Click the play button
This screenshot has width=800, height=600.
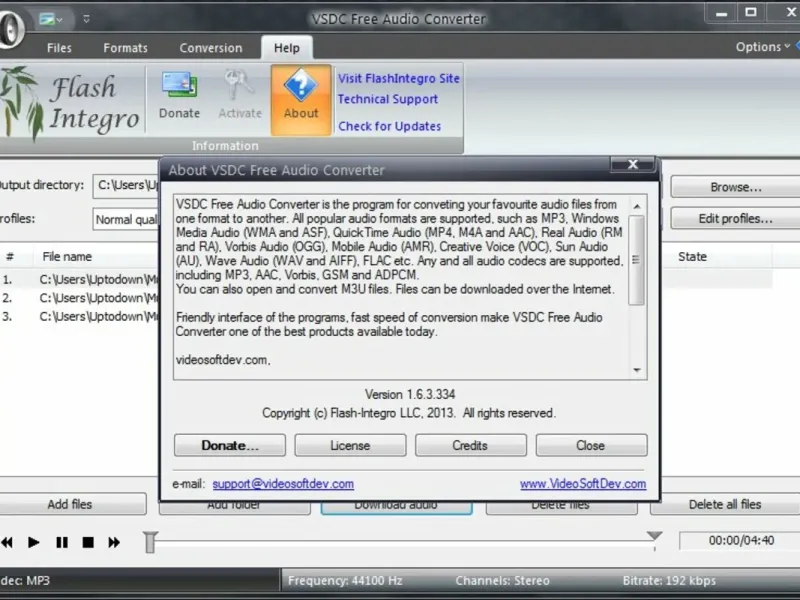coord(34,542)
